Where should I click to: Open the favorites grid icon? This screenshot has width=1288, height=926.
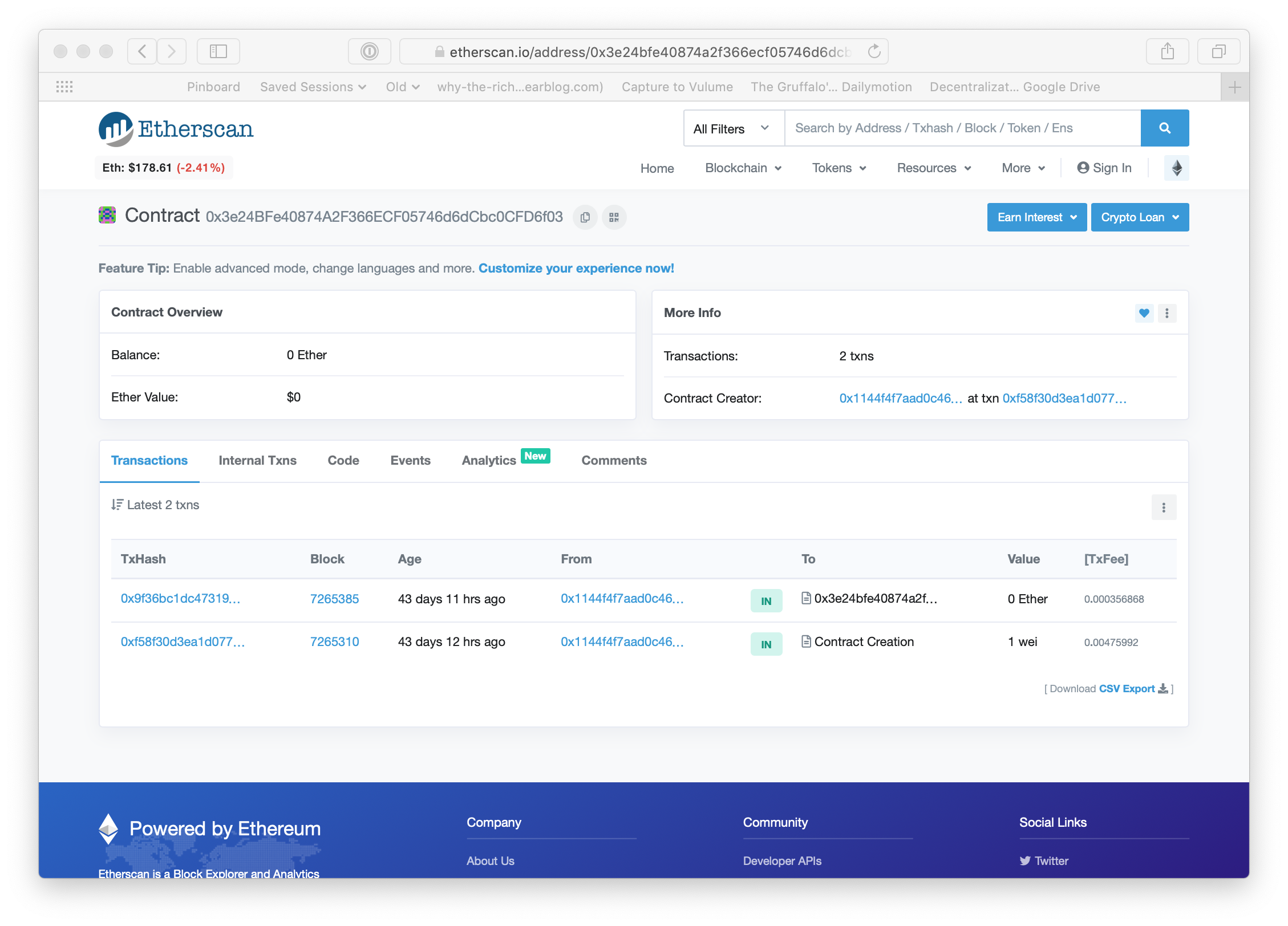[x=64, y=87]
